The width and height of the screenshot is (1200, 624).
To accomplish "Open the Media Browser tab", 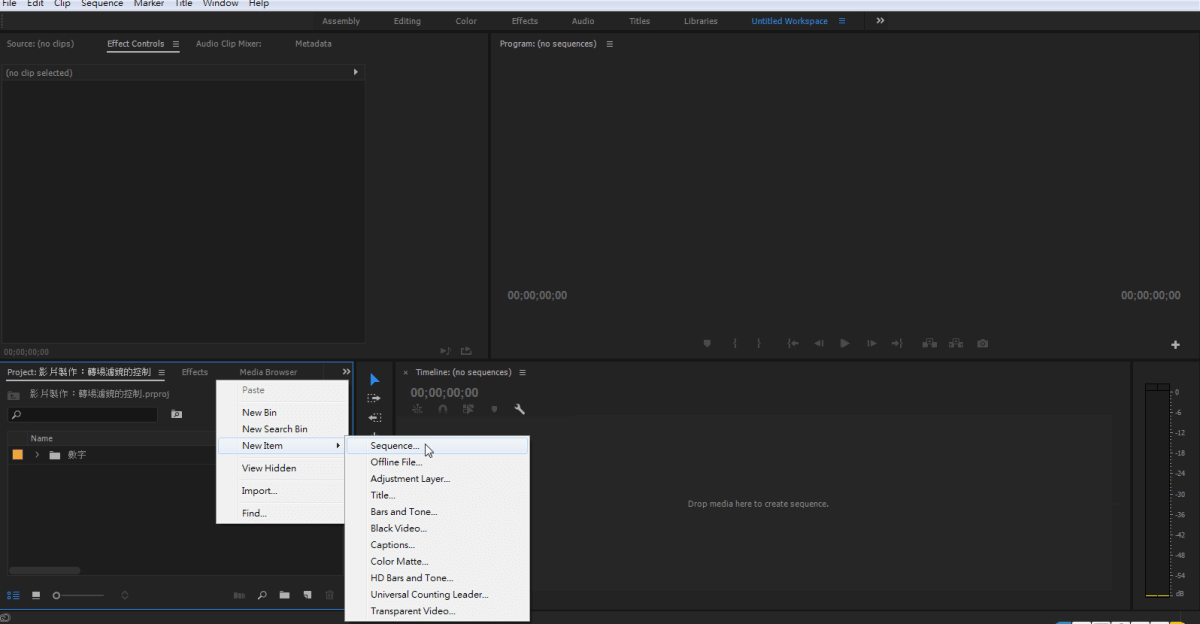I will coord(268,372).
